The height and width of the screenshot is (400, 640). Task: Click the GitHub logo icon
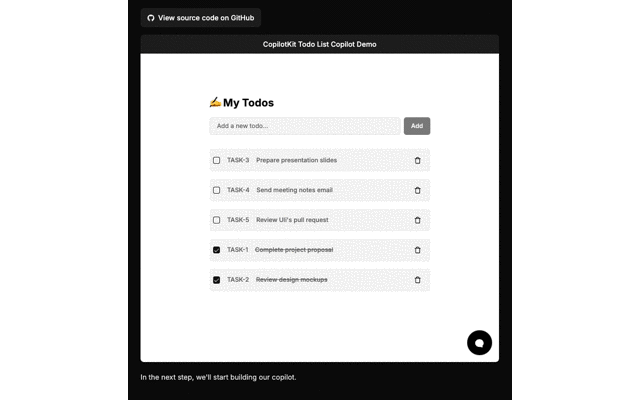(x=151, y=18)
